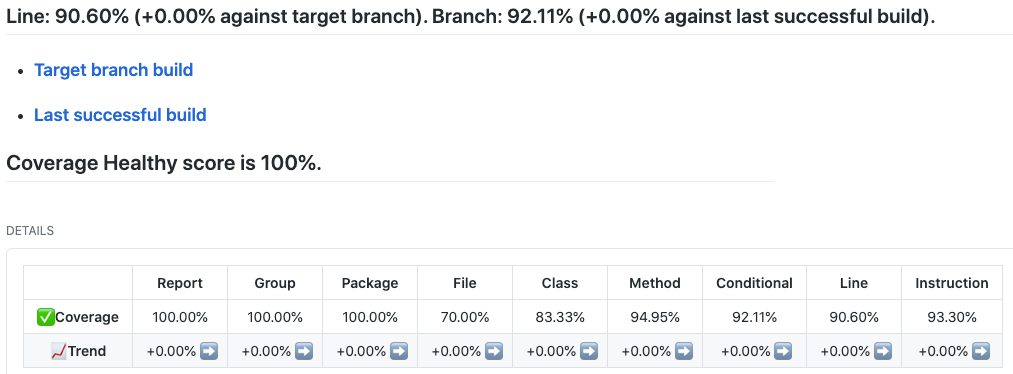This screenshot has width=1013, height=374.
Task: Click the File trend arrow icon
Action: tap(494, 351)
